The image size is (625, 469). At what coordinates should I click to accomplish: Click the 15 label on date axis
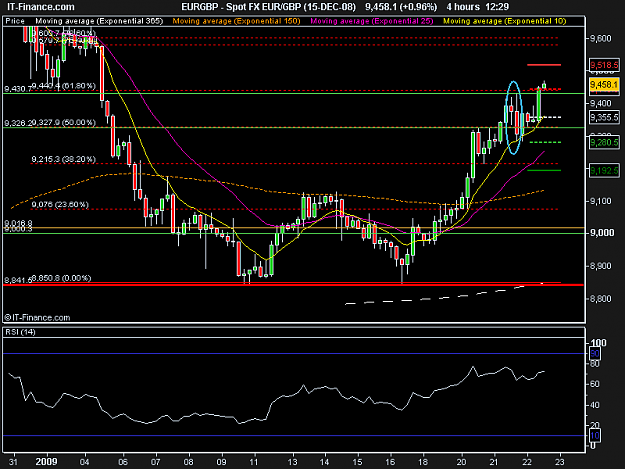(358, 462)
